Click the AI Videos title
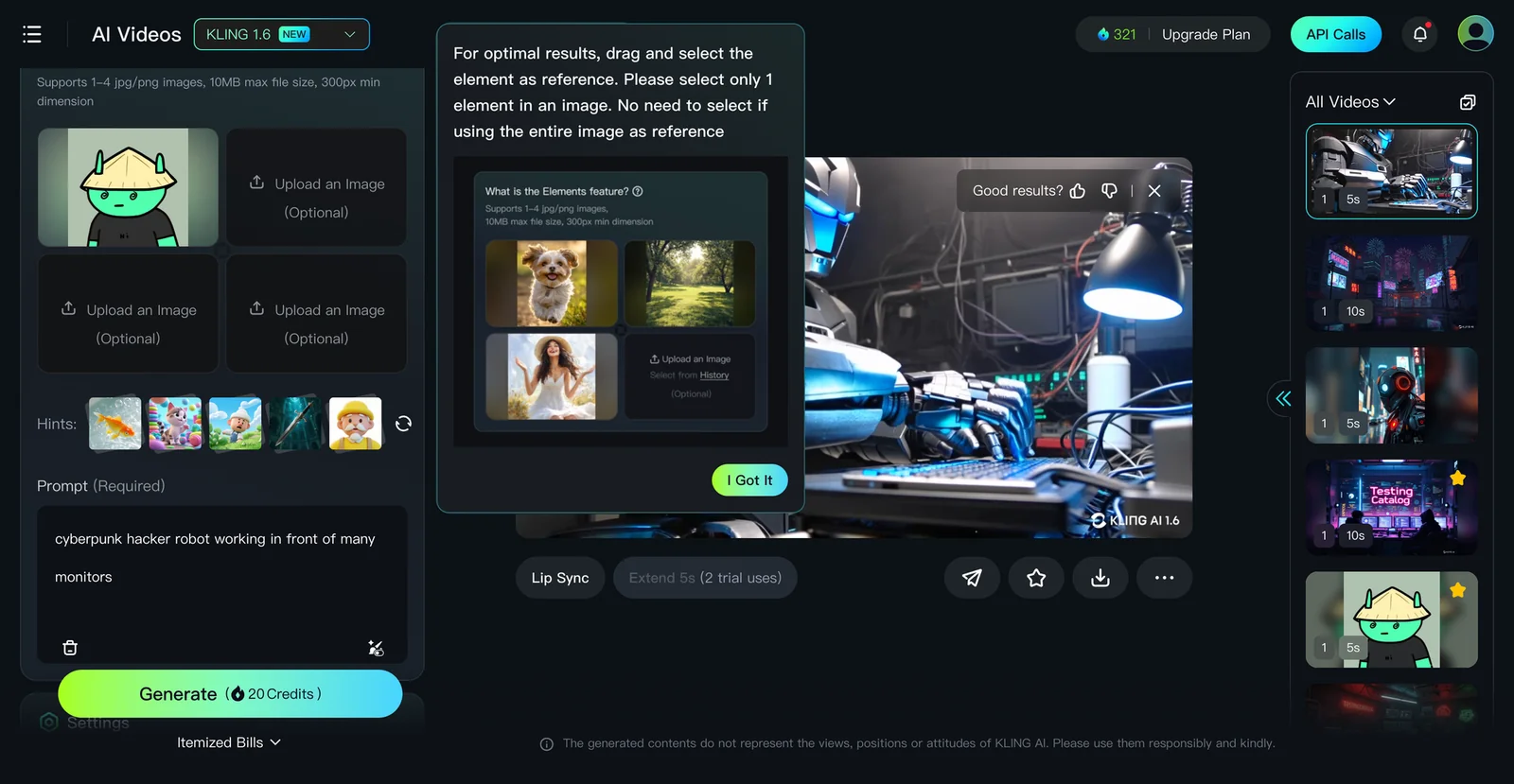 click(136, 35)
